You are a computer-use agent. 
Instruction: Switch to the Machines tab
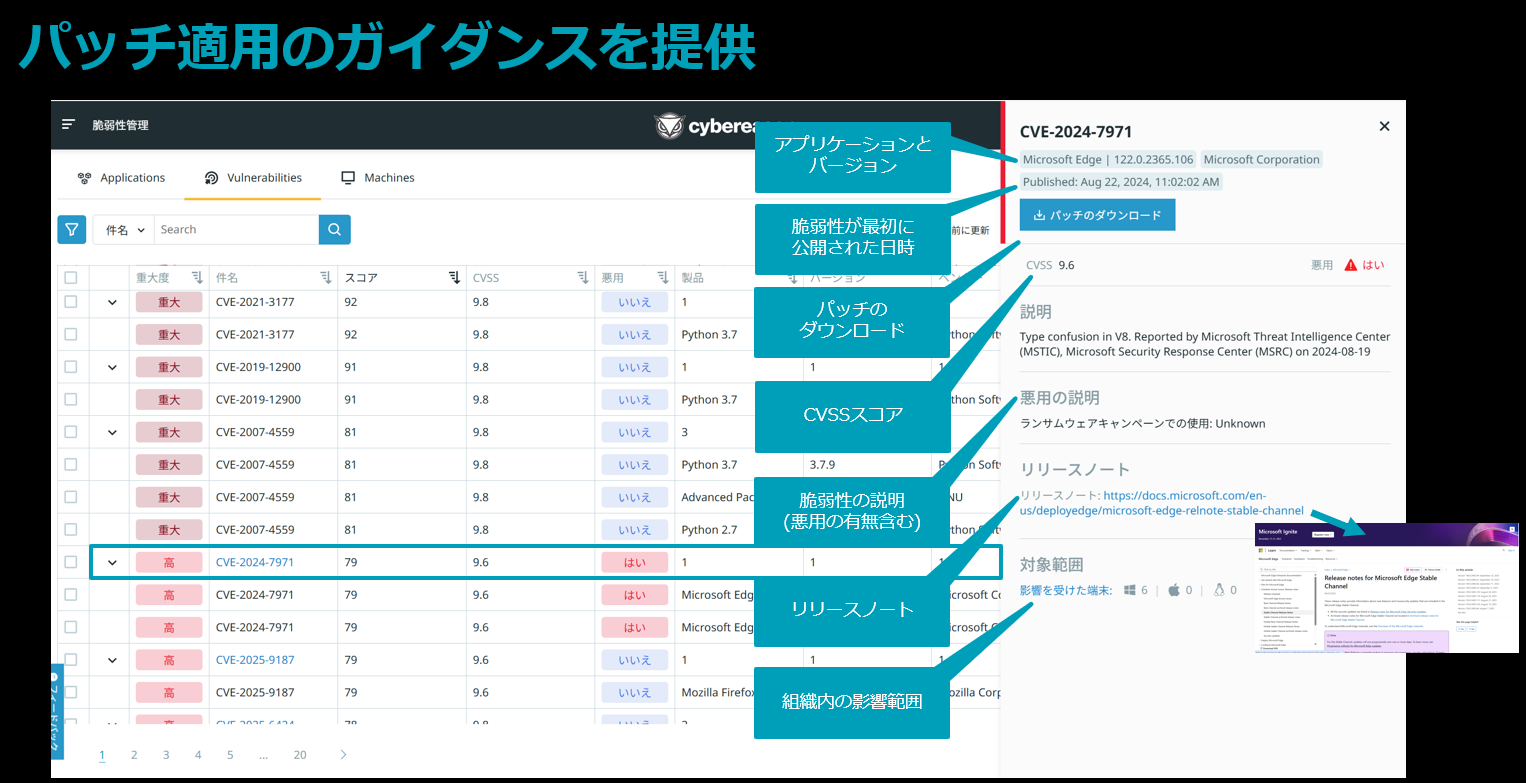pyautogui.click(x=378, y=178)
